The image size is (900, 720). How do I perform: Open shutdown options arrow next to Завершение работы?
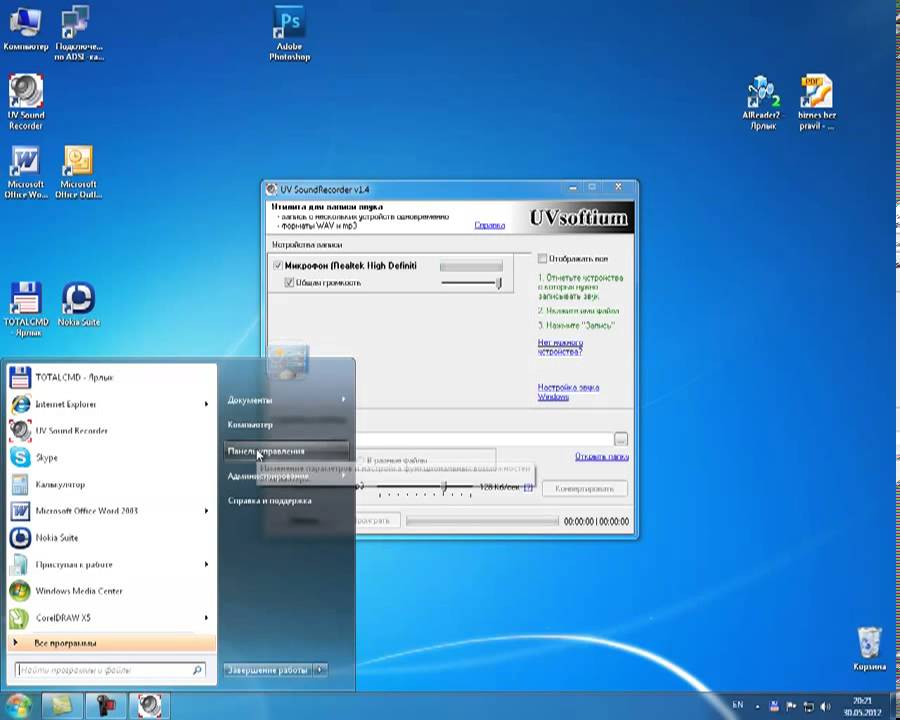[321, 669]
